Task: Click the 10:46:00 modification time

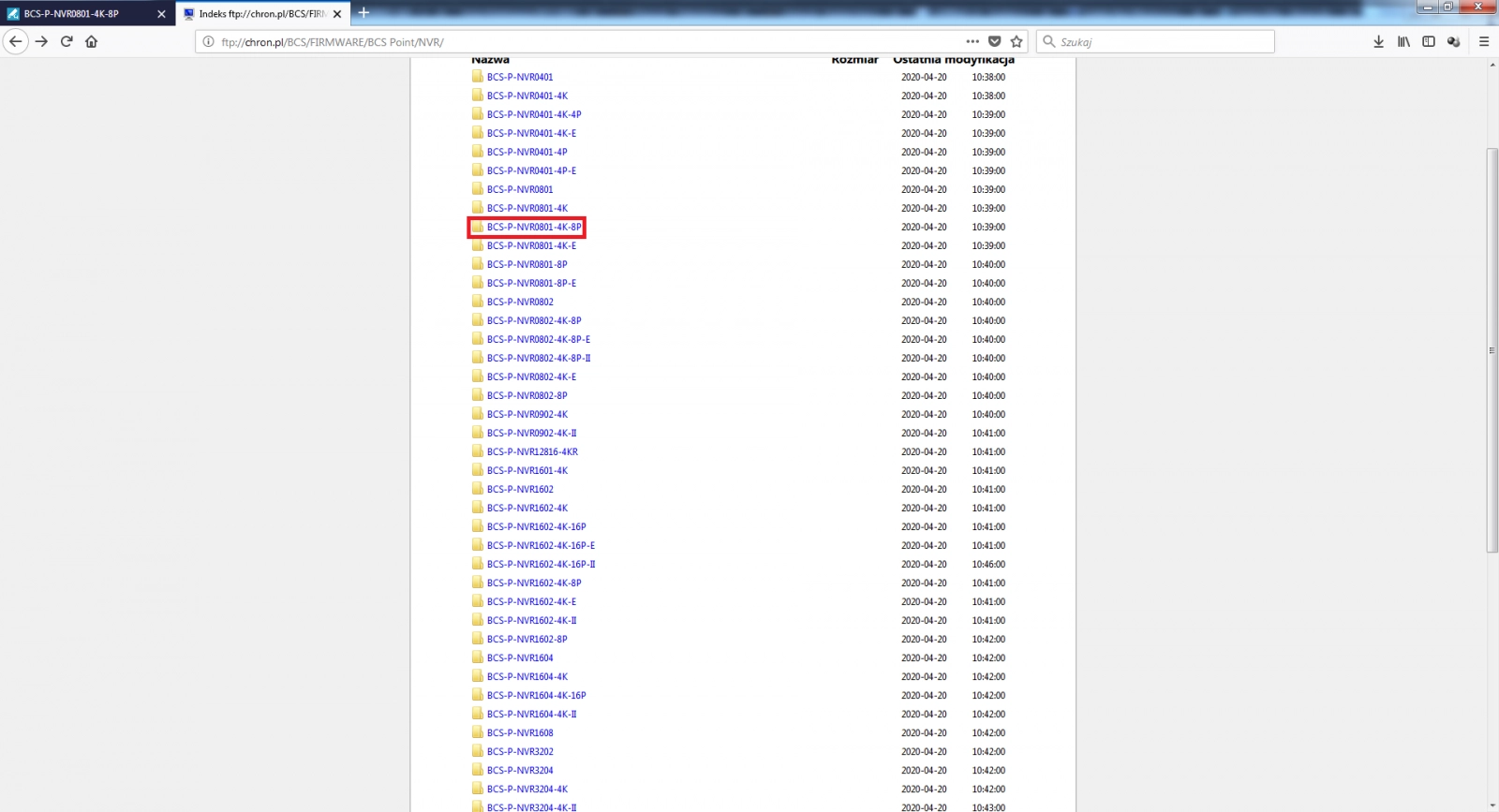Action: click(988, 564)
